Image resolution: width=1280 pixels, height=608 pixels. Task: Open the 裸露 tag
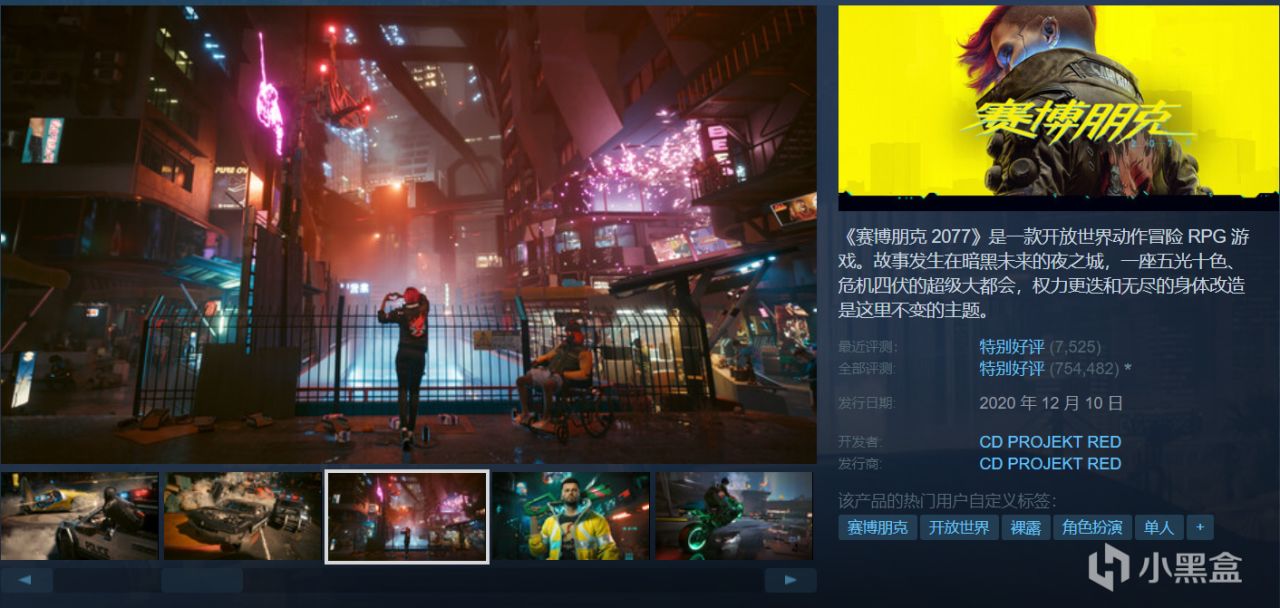point(1025,527)
